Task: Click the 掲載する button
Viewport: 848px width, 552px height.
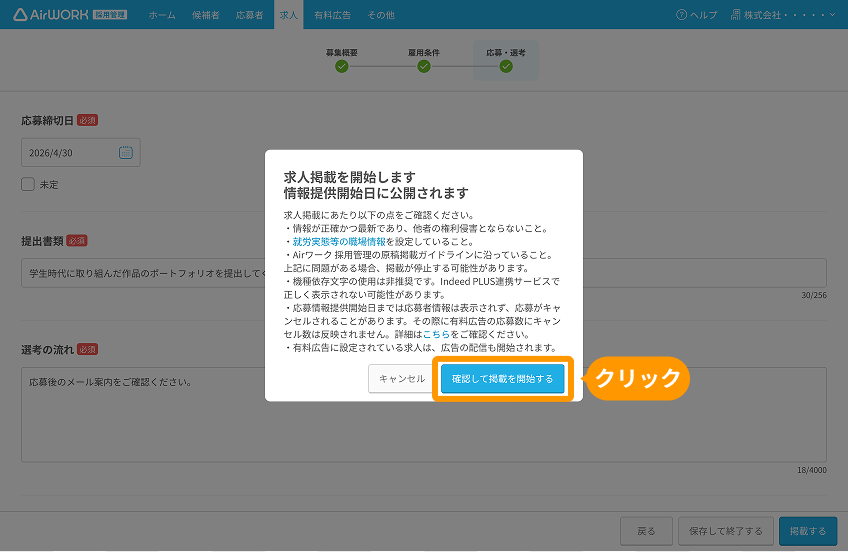Action: [808, 531]
